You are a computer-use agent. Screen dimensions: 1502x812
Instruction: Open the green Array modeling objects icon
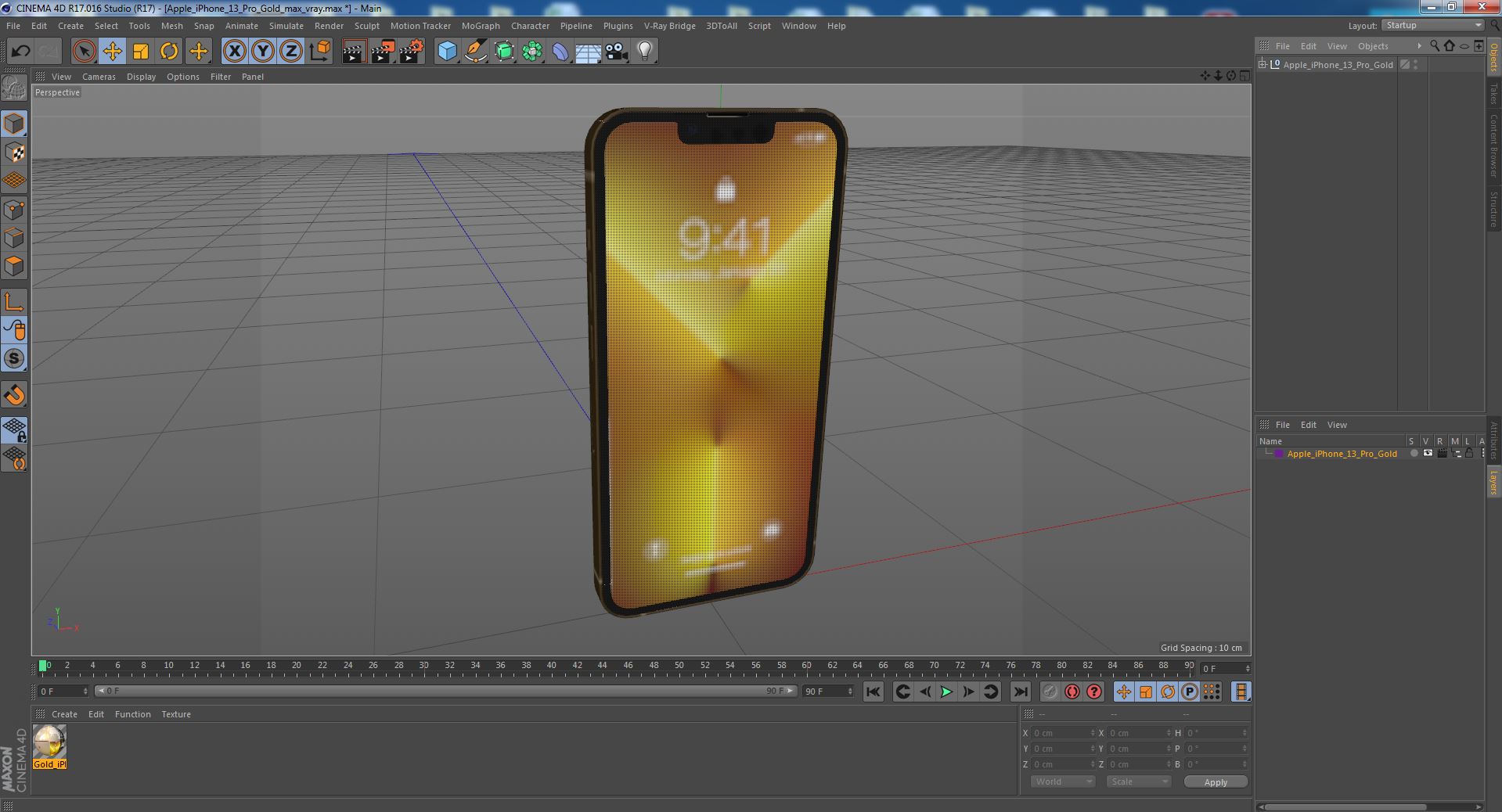[532, 52]
